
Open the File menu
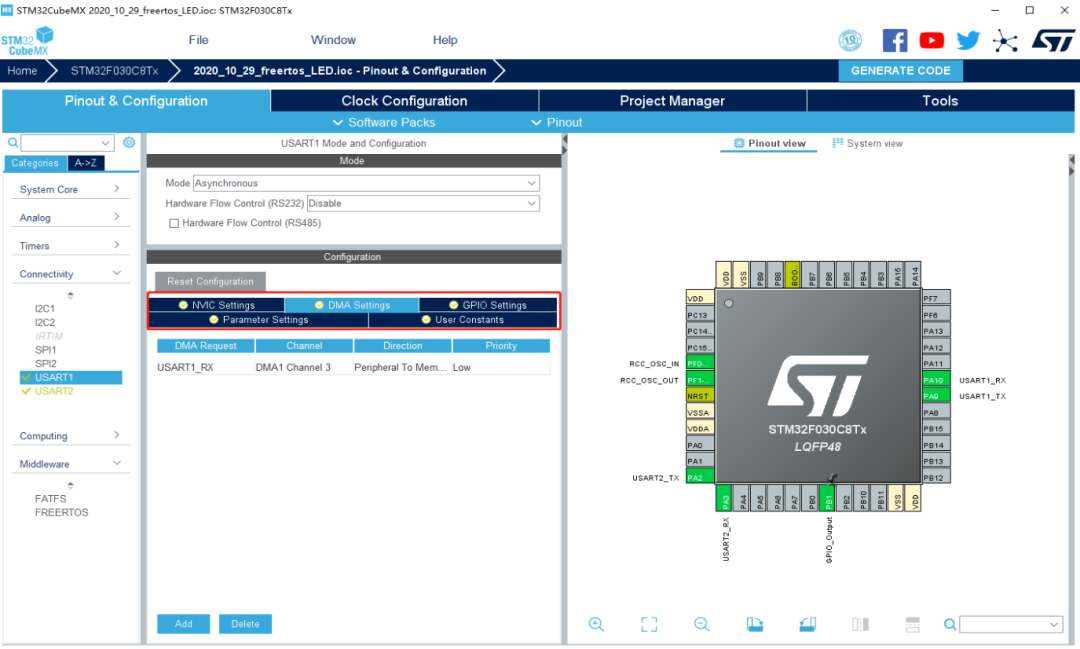(x=198, y=40)
